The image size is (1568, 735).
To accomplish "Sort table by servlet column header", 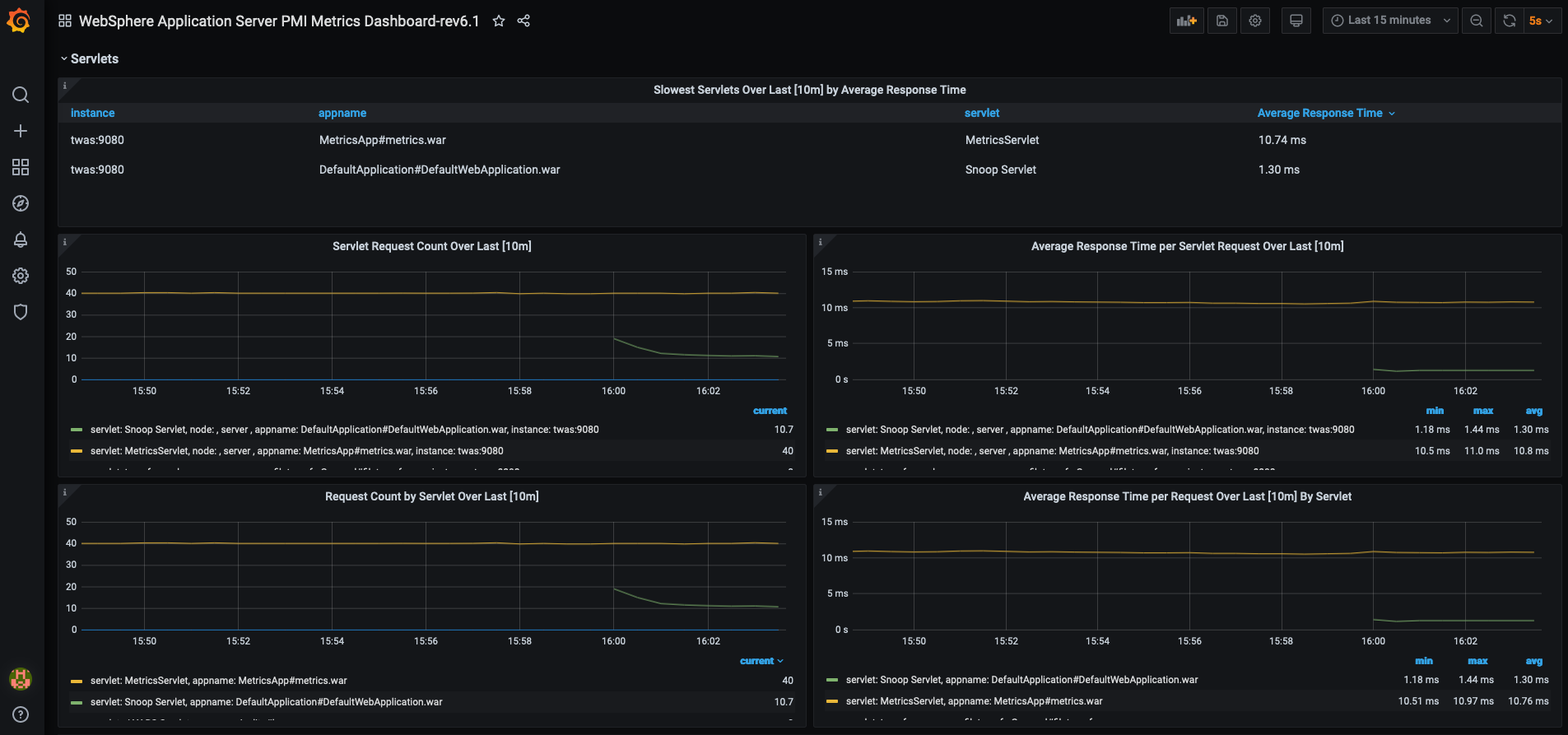I will 982,113.
